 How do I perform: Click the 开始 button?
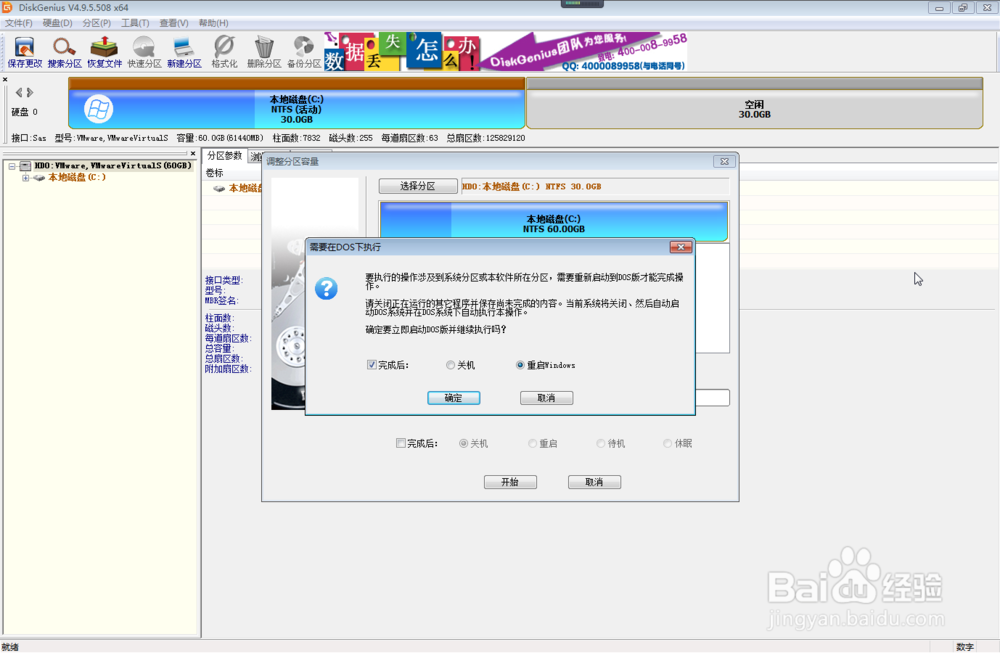(x=510, y=482)
